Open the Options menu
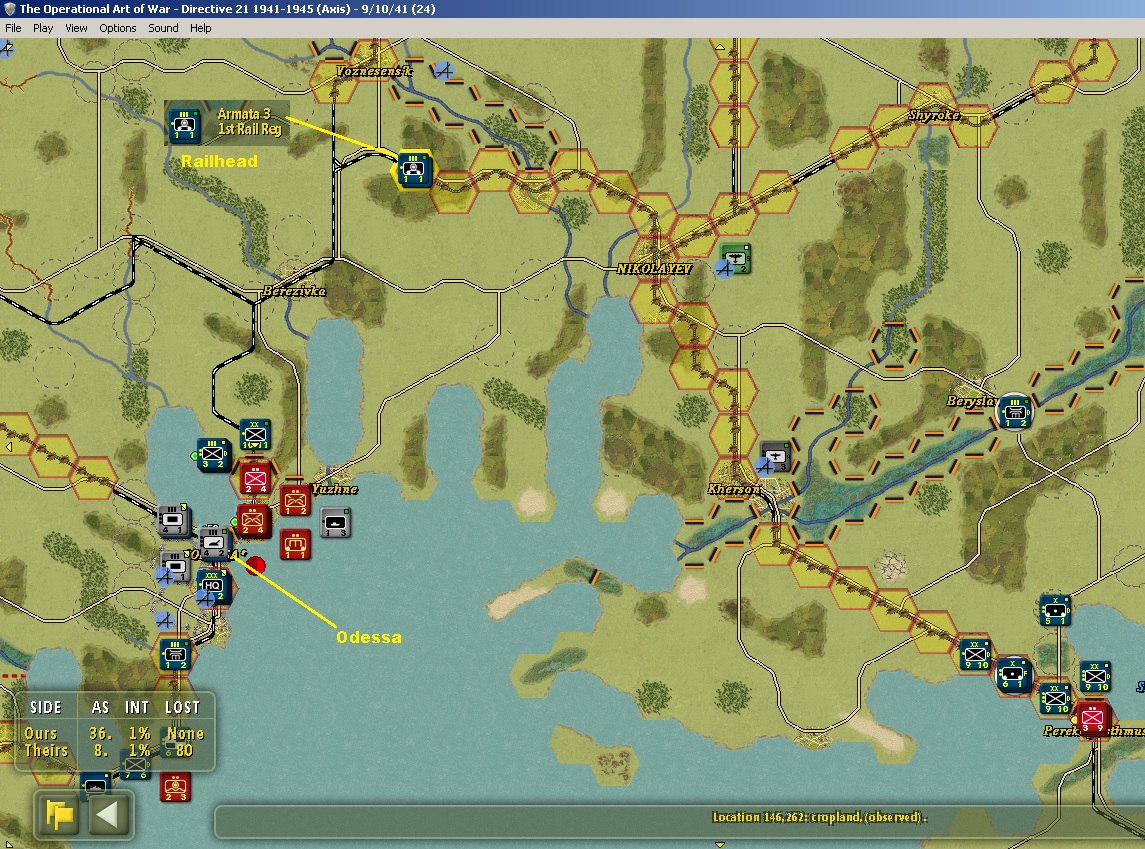This screenshot has height=849, width=1145. tap(118, 28)
